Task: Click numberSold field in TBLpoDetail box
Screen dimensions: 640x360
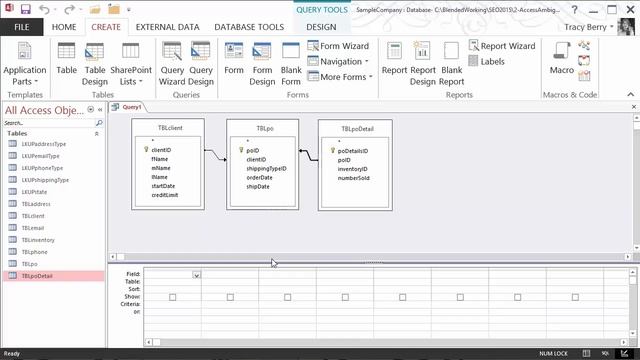Action: 353,178
